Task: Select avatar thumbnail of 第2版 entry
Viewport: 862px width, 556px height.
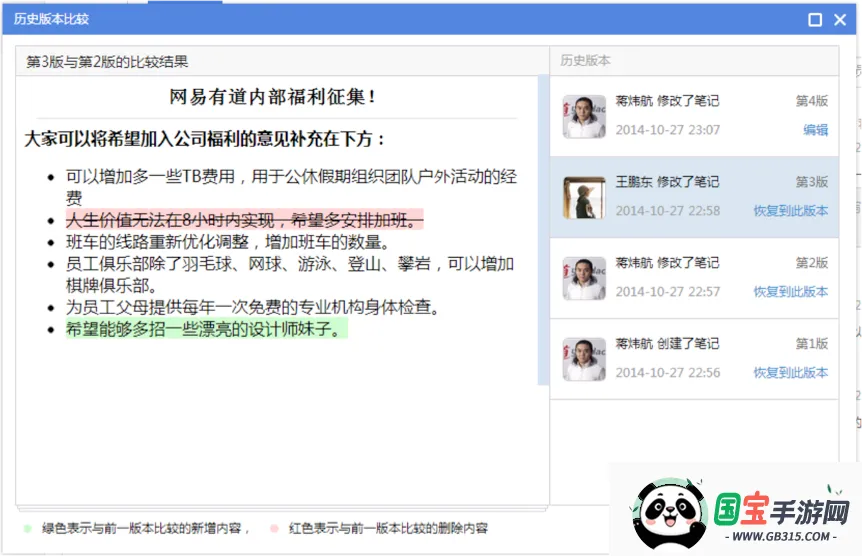Action: [x=584, y=278]
